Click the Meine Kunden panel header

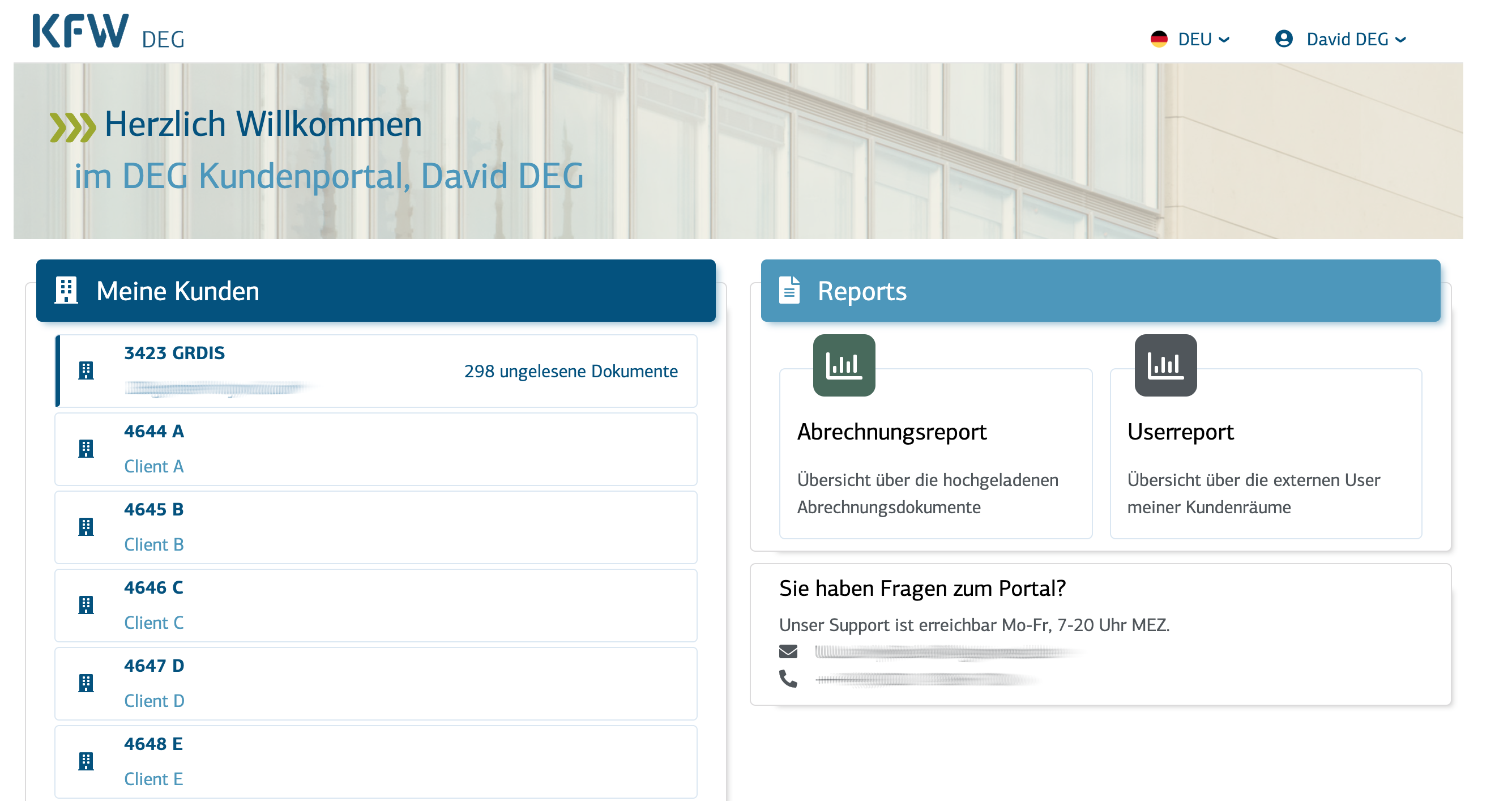pos(375,291)
